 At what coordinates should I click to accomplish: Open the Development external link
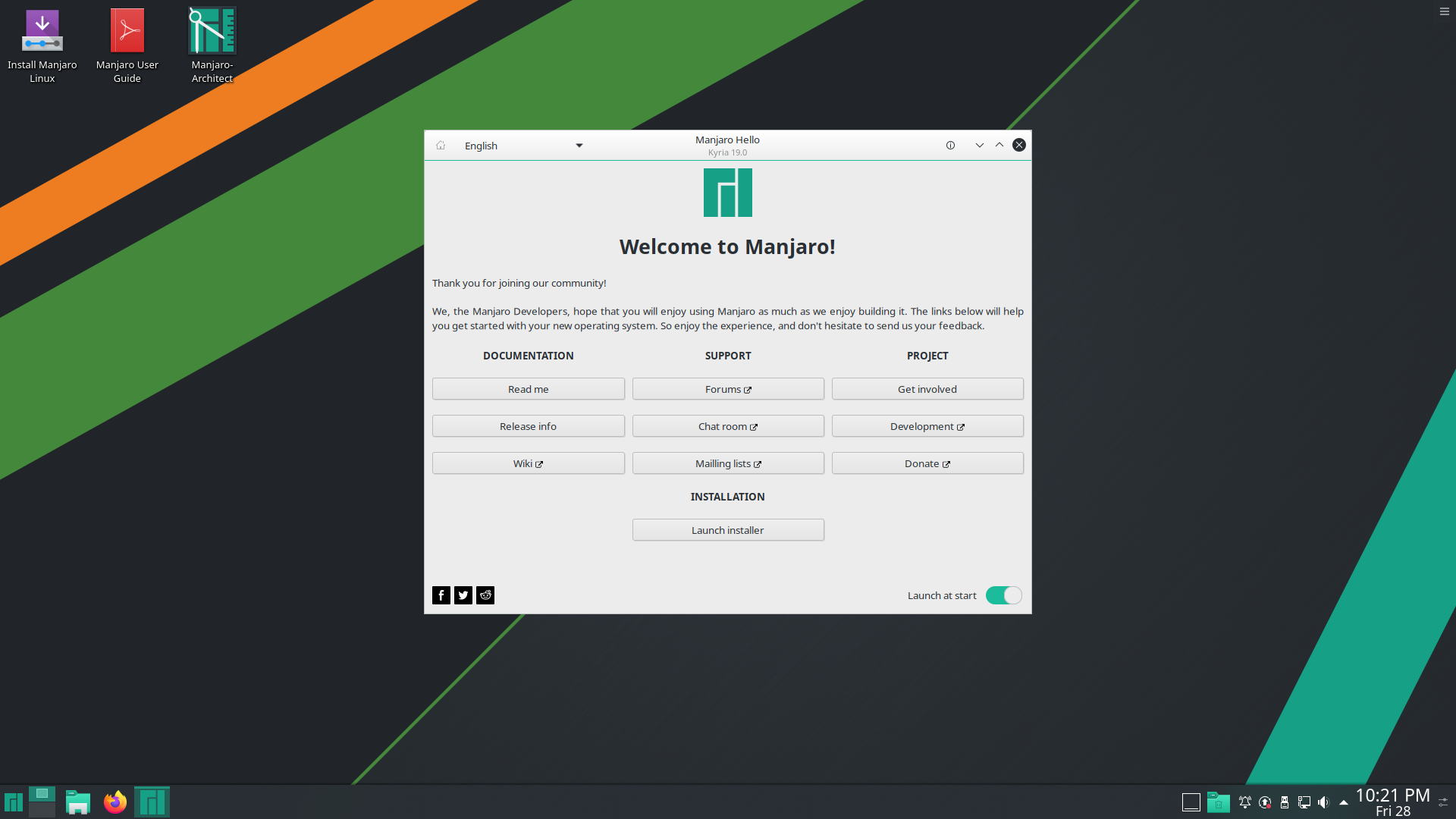coord(927,426)
